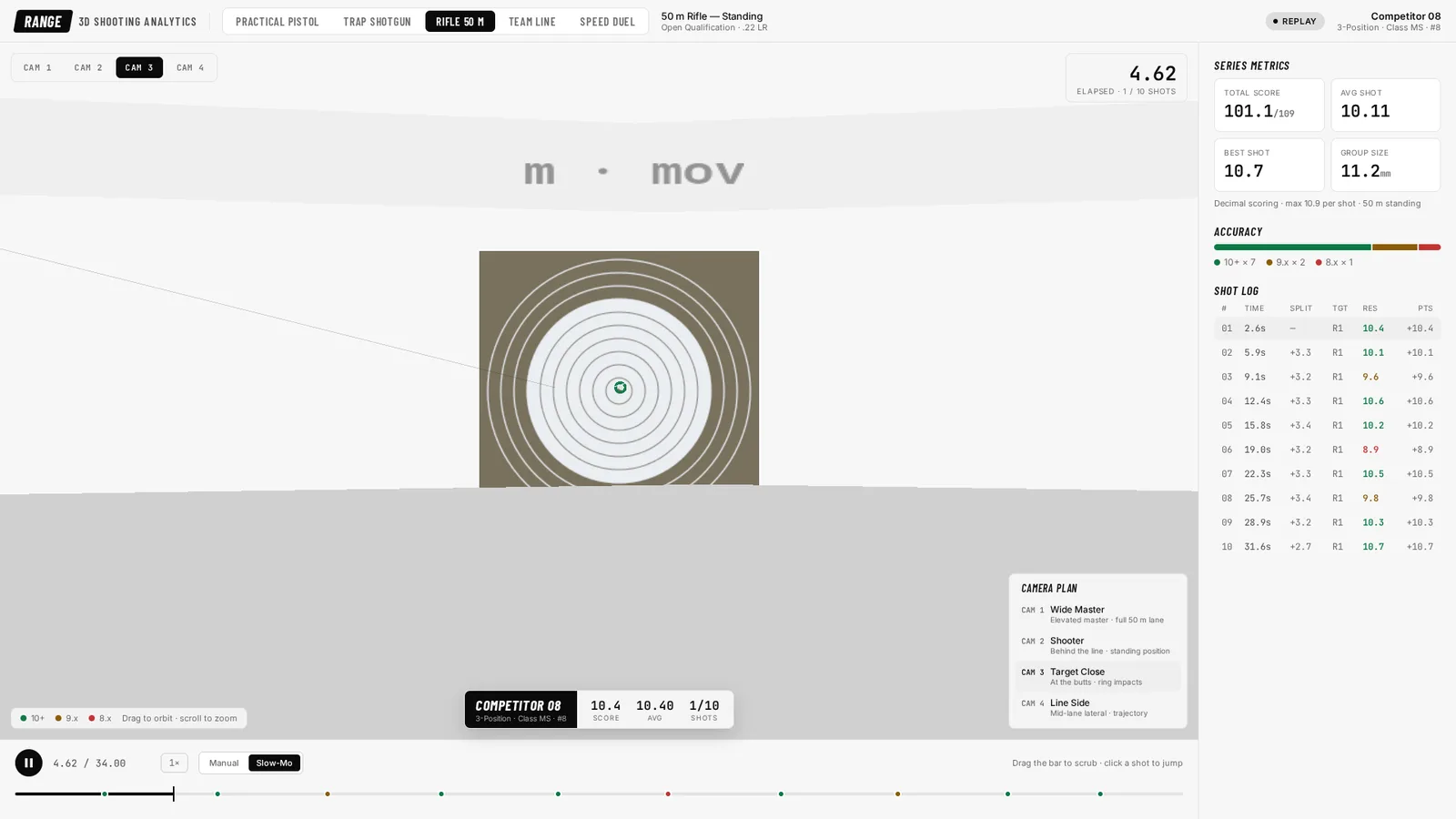Click the timeline playhead handle

pos(173,794)
